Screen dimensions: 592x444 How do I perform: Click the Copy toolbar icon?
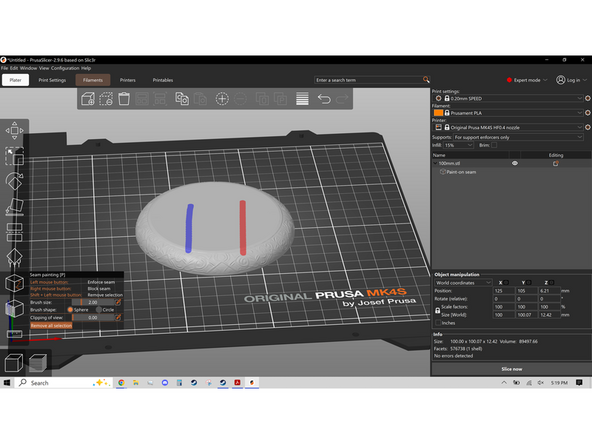182,99
